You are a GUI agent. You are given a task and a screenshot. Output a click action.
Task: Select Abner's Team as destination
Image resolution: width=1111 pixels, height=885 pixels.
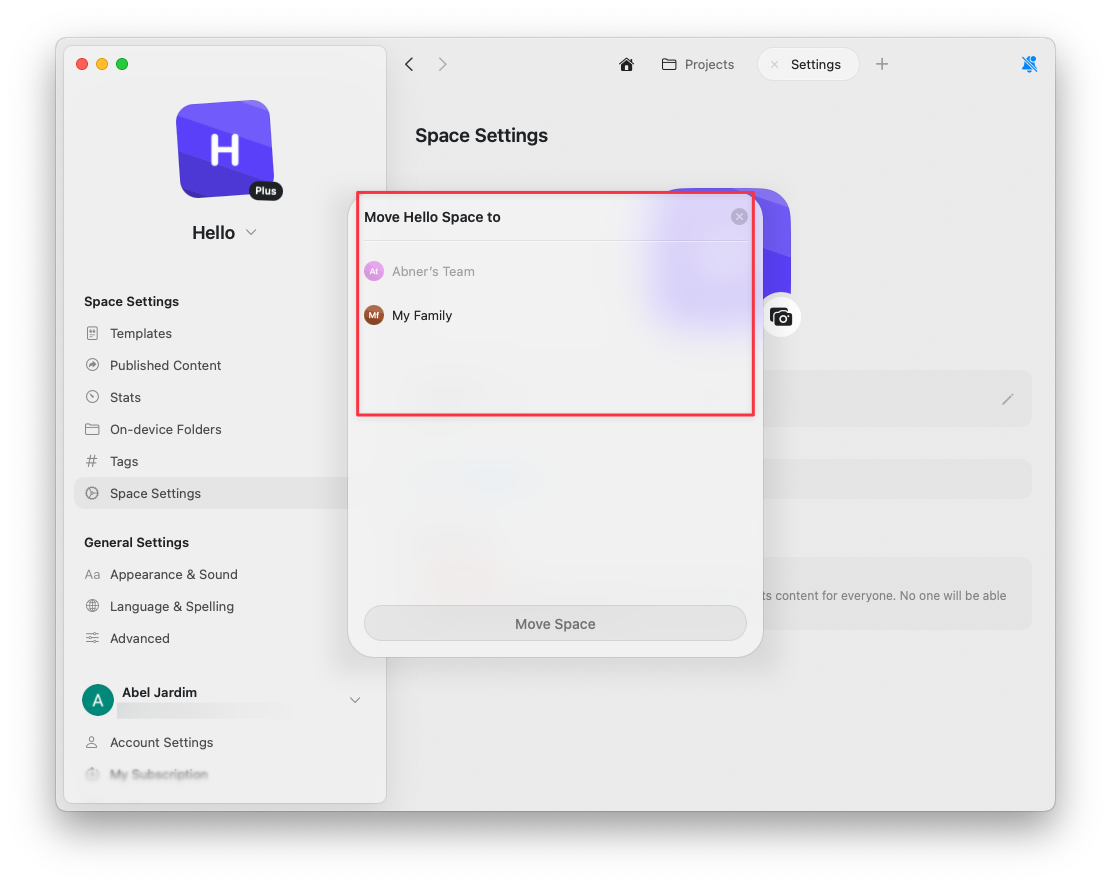(x=555, y=271)
